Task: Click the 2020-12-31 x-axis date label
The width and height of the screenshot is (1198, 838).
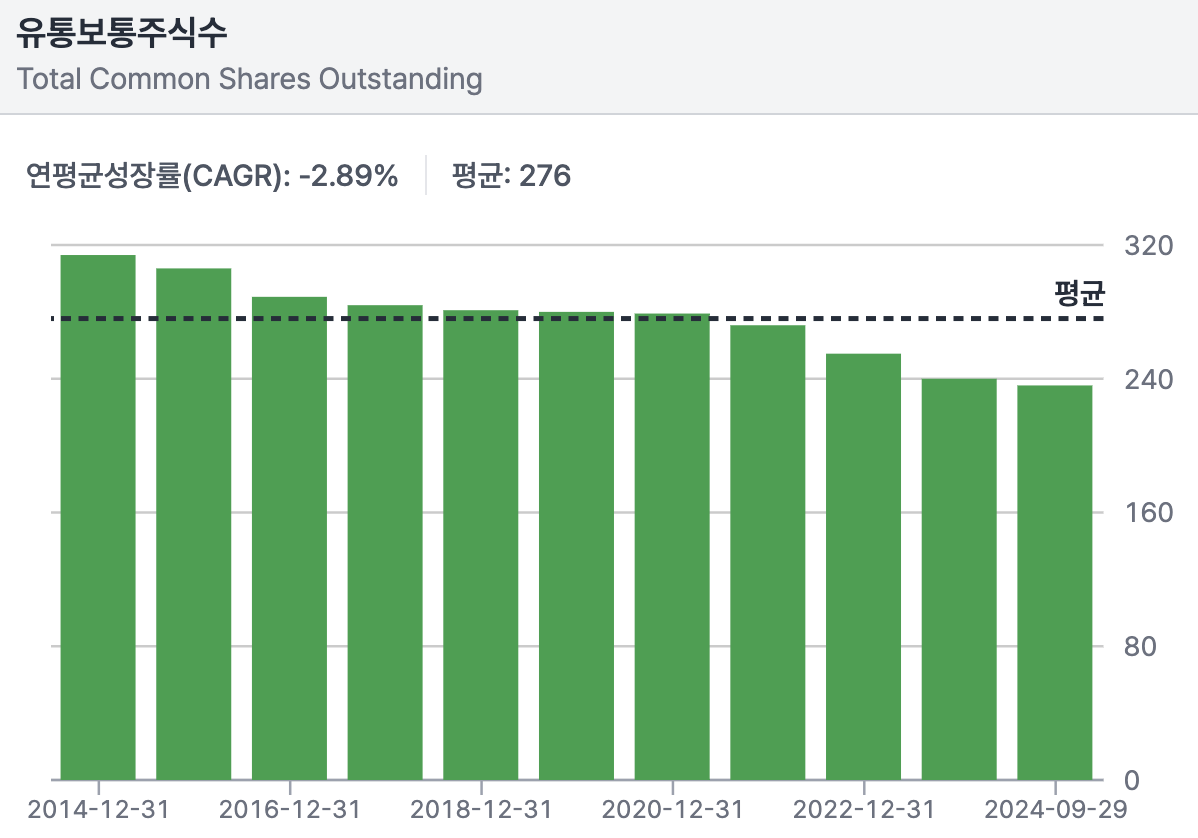Action: click(672, 809)
